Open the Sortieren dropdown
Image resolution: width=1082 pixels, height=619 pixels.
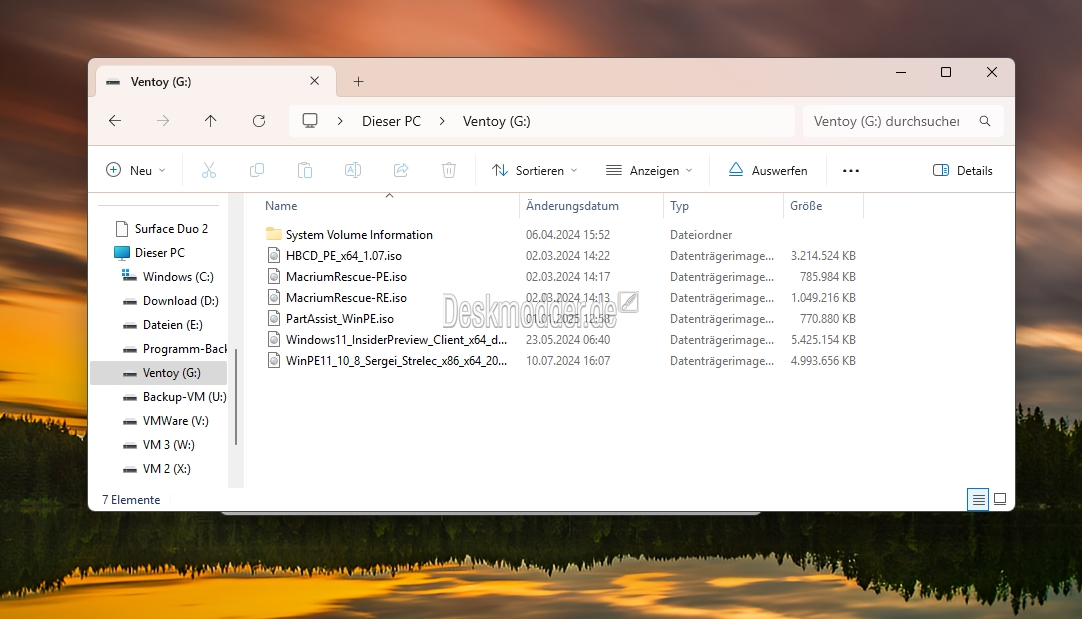pyautogui.click(x=535, y=170)
